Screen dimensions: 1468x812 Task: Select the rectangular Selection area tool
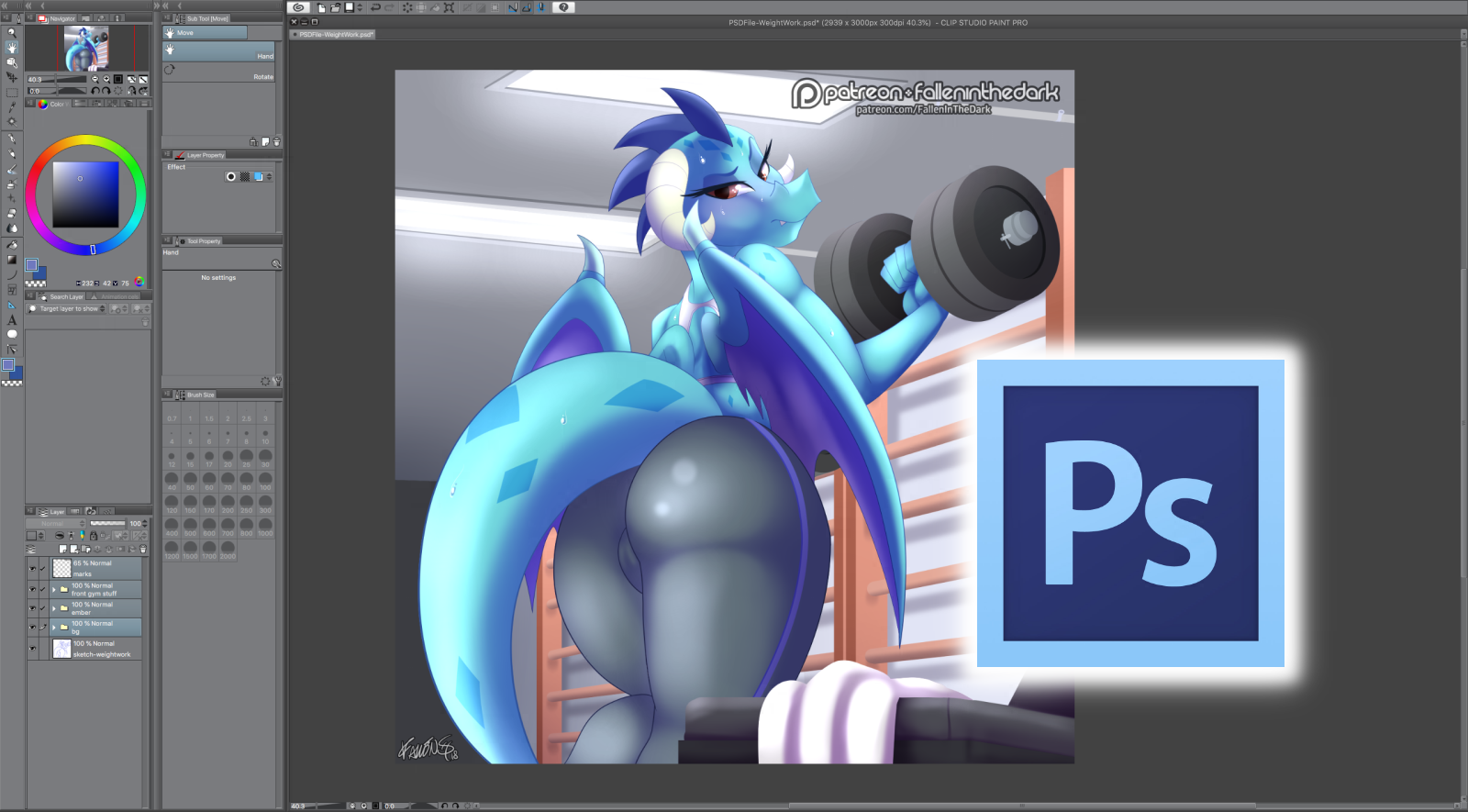pyautogui.click(x=12, y=92)
